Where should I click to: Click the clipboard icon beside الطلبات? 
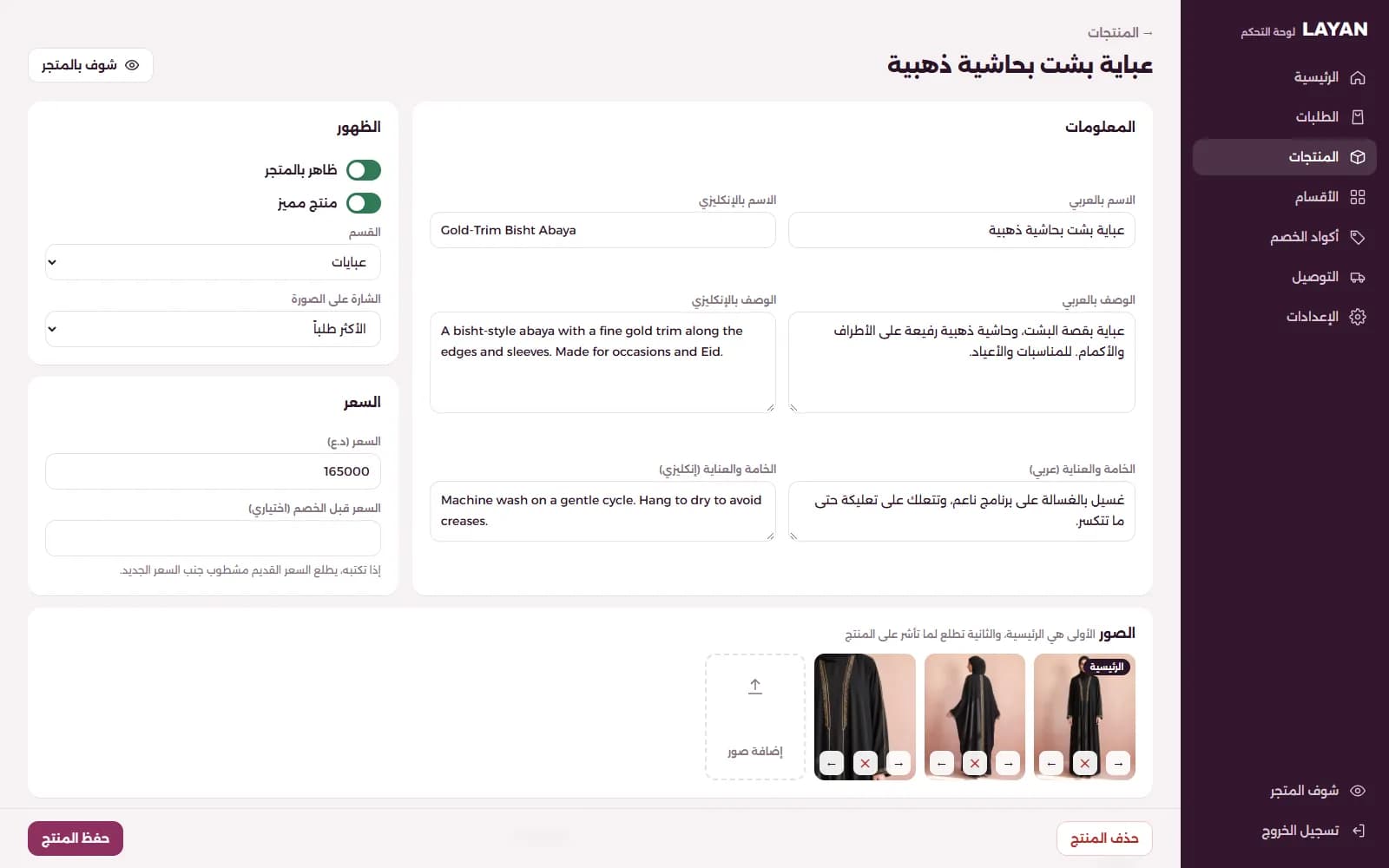(x=1358, y=117)
